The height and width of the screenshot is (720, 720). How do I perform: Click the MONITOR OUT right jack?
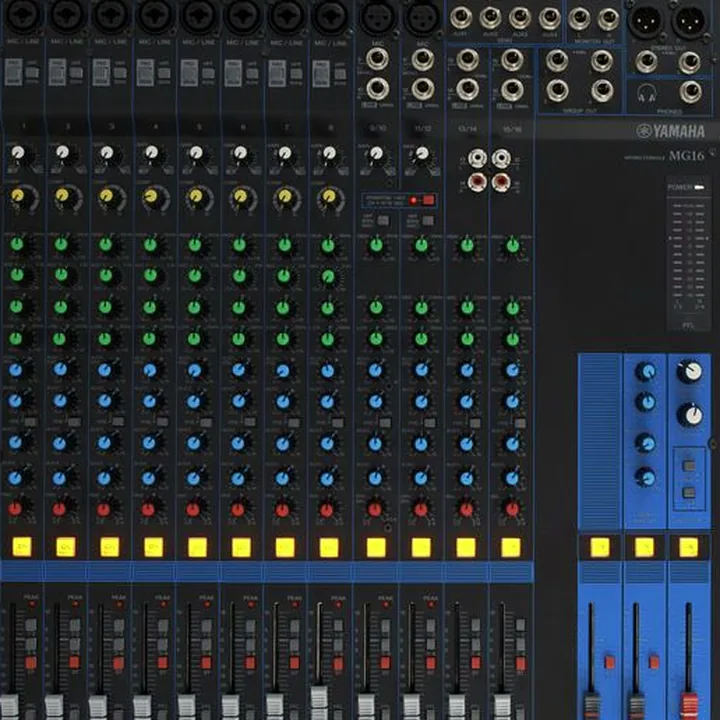point(608,18)
